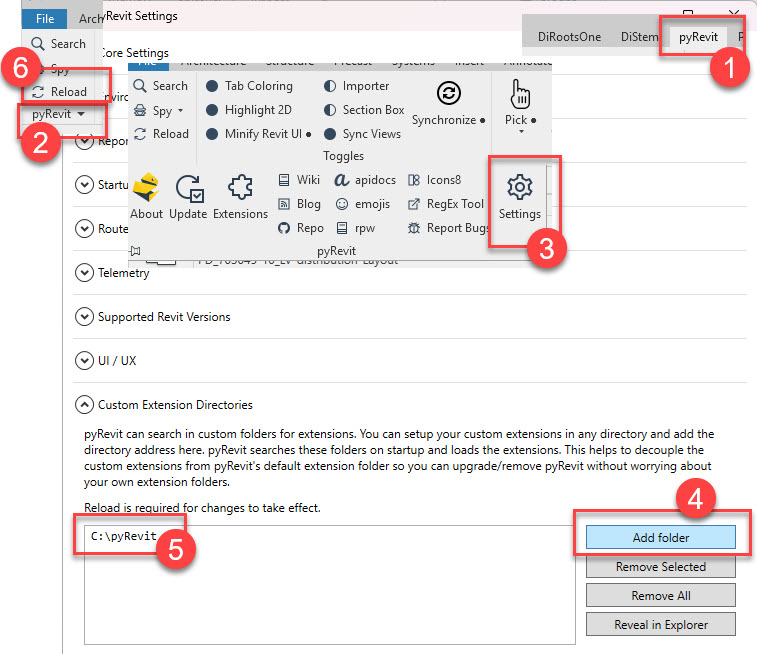Switch to the DiStem tab
Image resolution: width=757 pixels, height=654 pixels.
639,37
